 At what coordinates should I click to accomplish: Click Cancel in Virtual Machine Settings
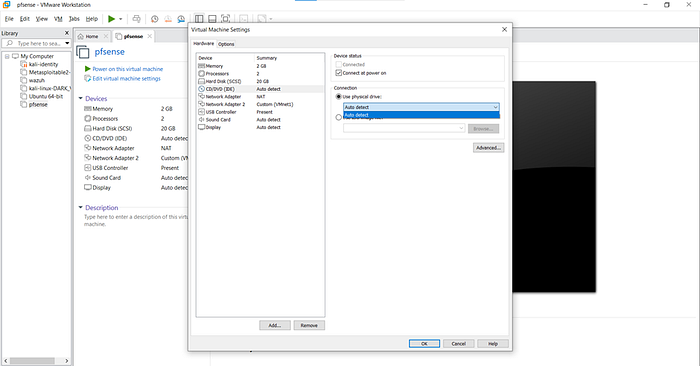[x=458, y=344]
